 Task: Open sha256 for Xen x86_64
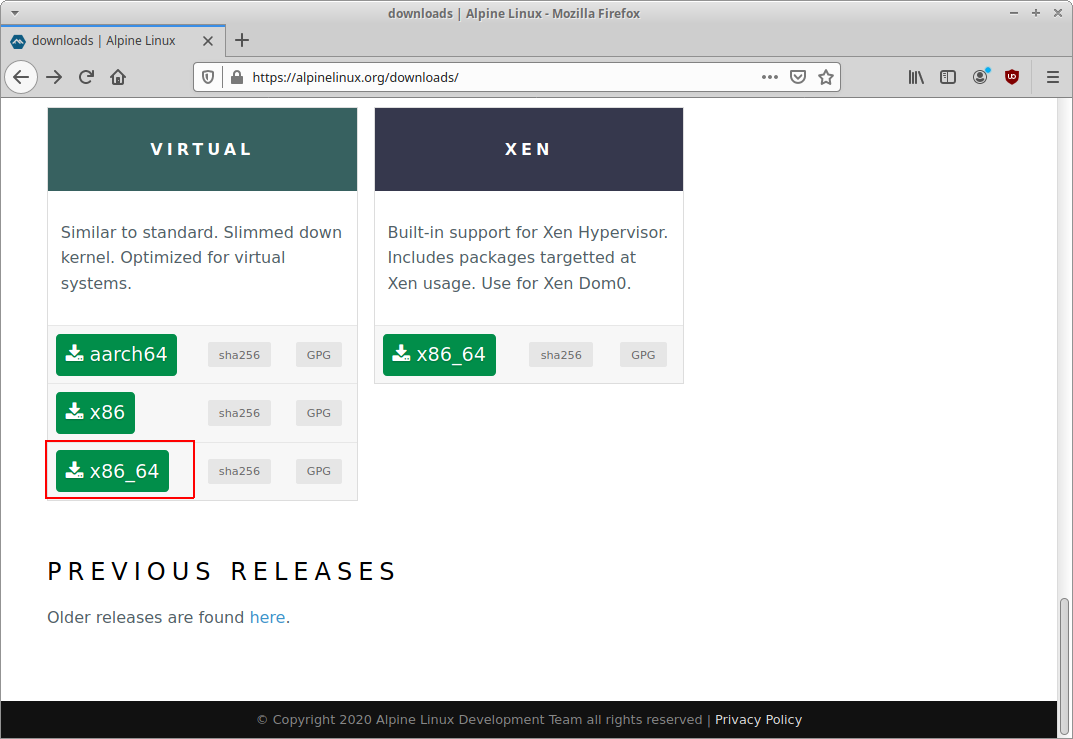pos(561,355)
